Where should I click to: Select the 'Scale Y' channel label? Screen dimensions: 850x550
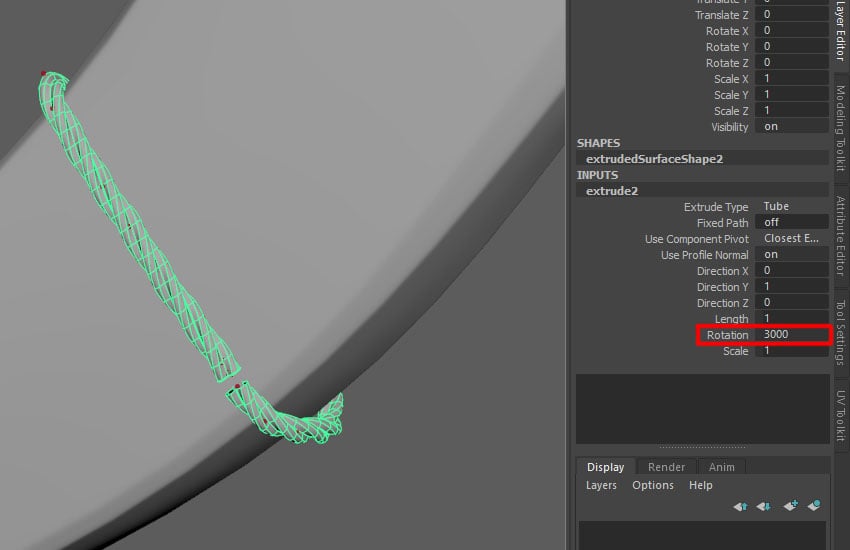point(731,95)
